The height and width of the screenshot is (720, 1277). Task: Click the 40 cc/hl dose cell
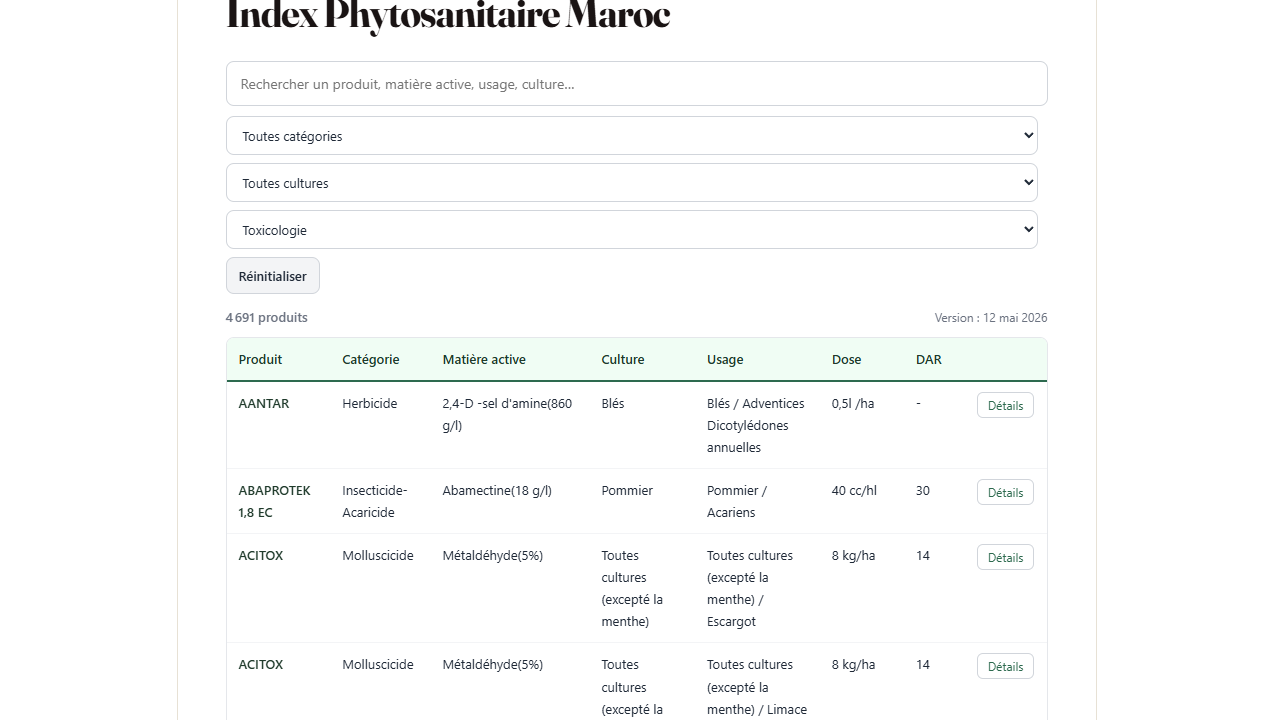pos(854,490)
